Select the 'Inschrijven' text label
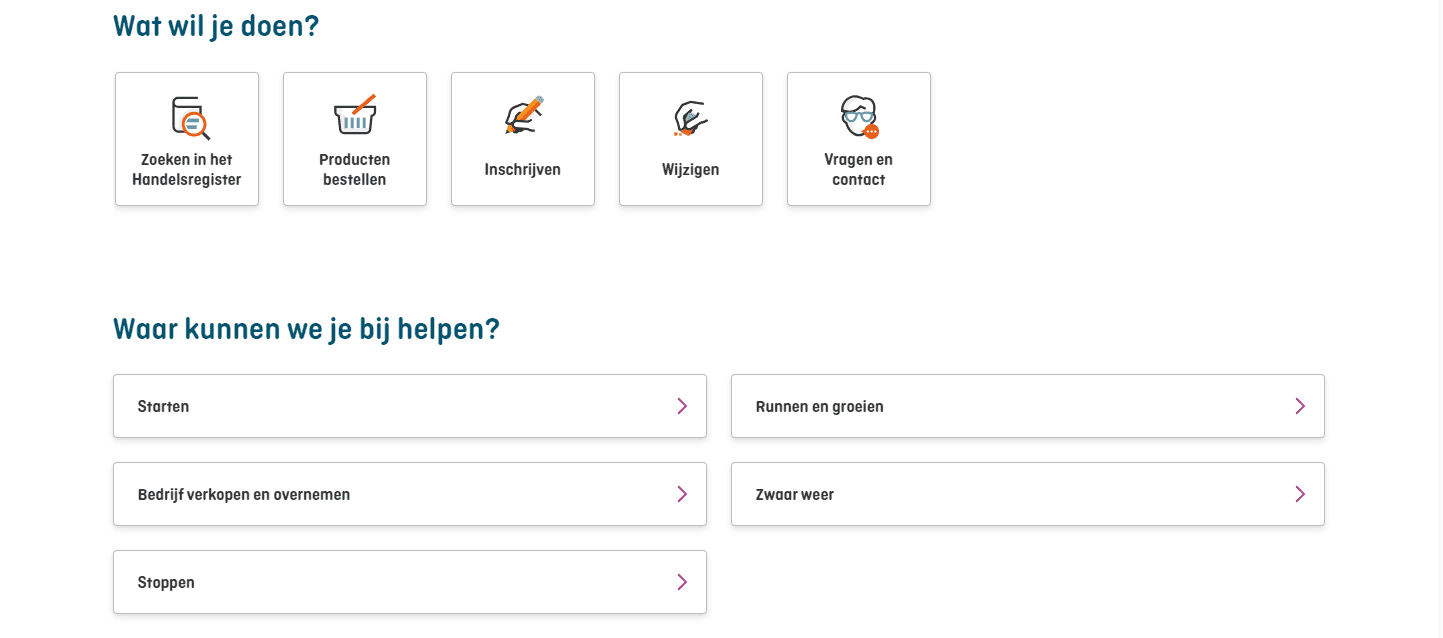 pyautogui.click(x=523, y=170)
